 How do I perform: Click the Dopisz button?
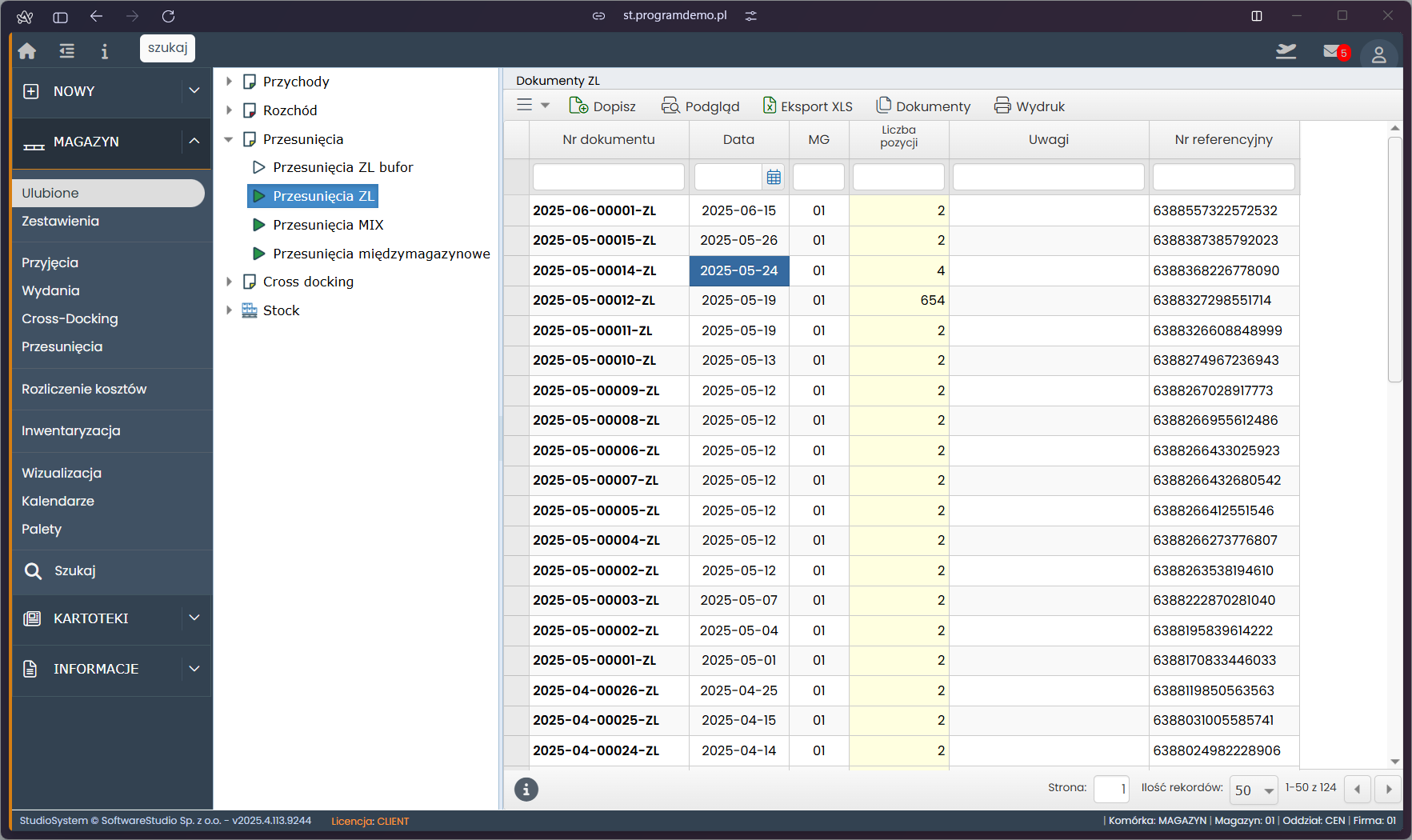coord(602,106)
